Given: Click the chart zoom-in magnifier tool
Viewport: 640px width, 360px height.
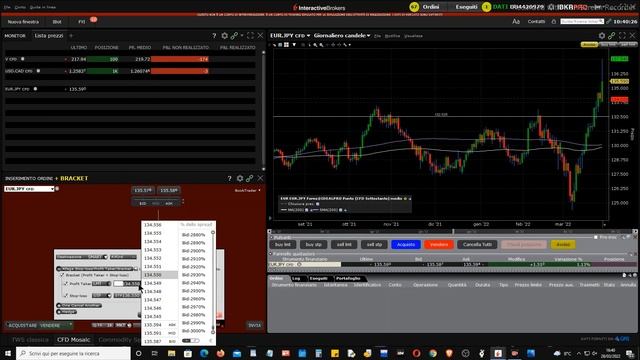Looking at the screenshot, I should pos(315,45).
